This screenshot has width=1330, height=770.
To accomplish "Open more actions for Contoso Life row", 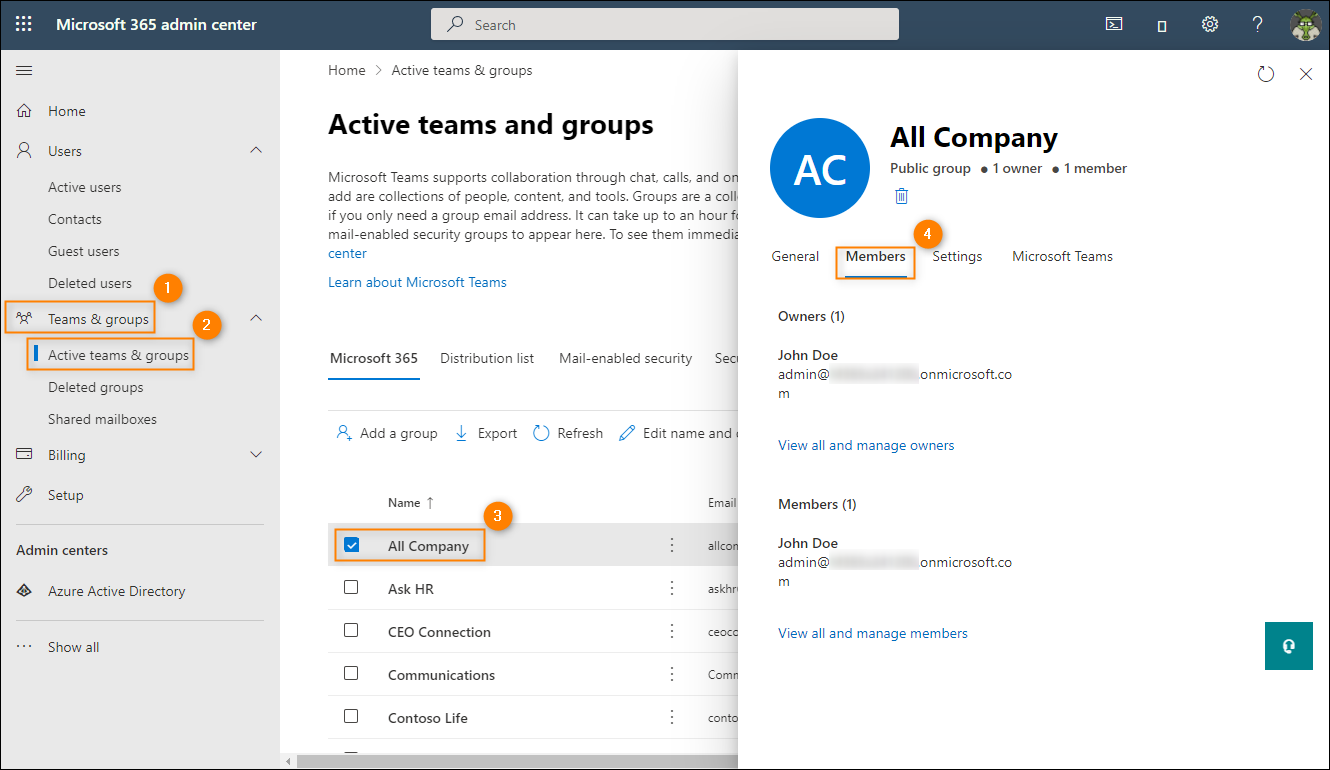I will point(672,717).
